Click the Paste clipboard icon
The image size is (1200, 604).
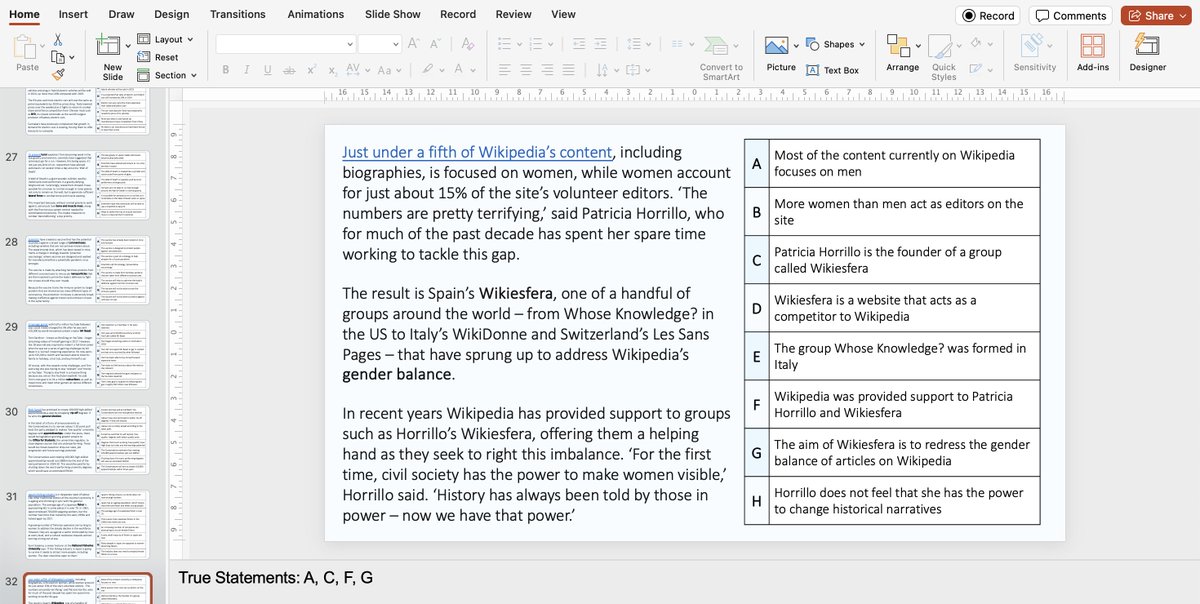coord(27,48)
